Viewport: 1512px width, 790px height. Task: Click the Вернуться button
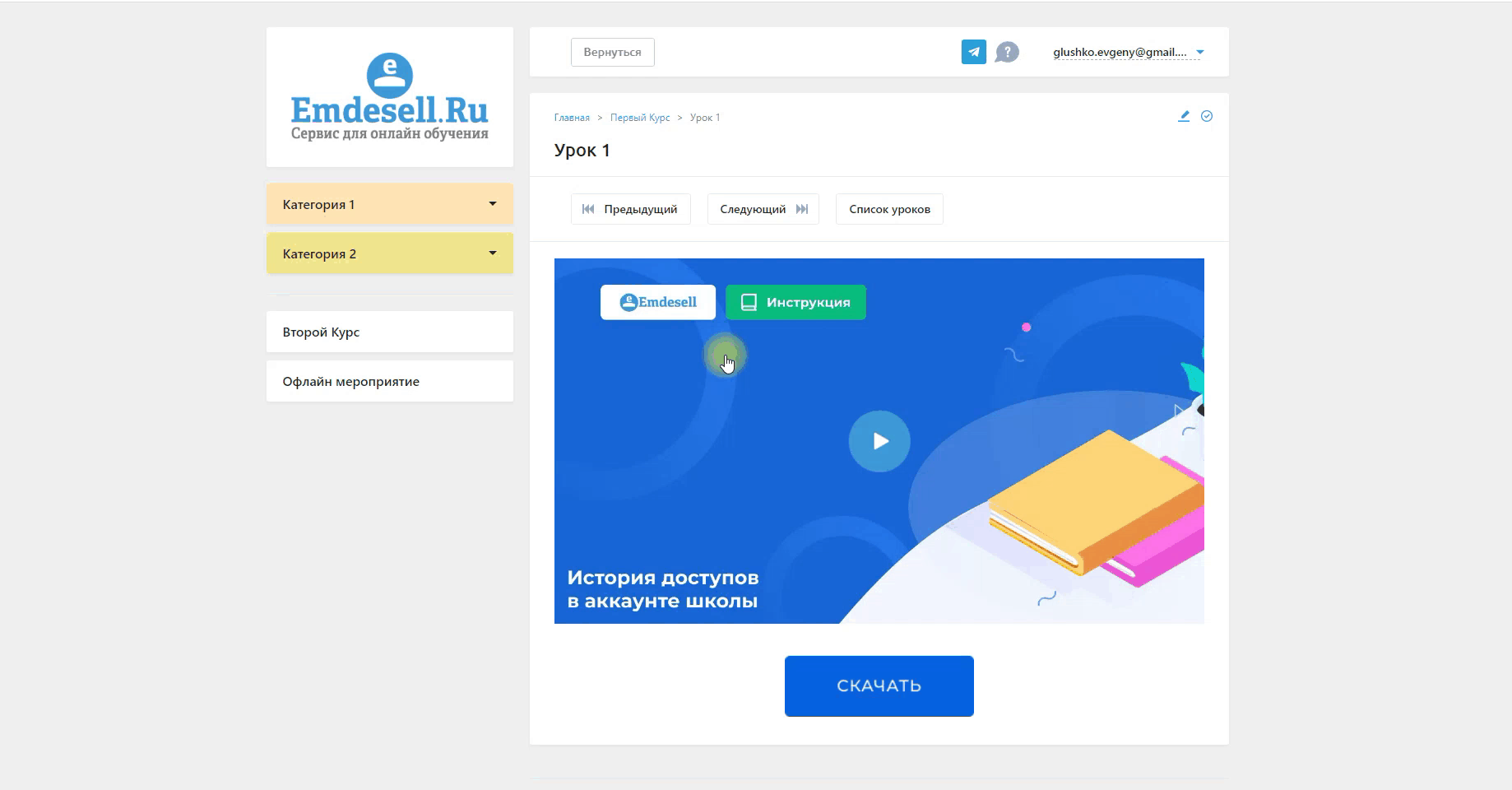coord(613,52)
